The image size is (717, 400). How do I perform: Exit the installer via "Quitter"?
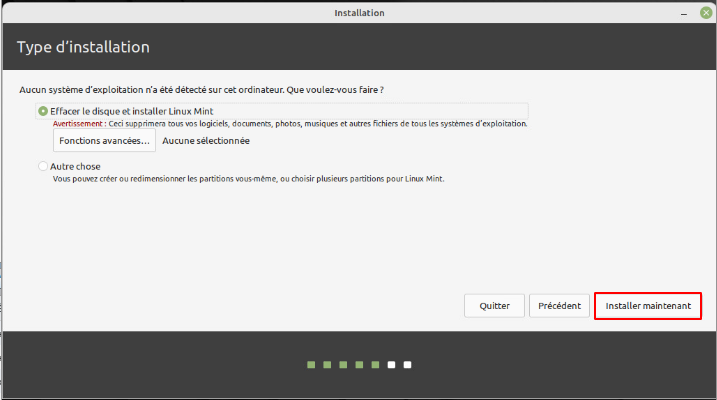pos(494,306)
